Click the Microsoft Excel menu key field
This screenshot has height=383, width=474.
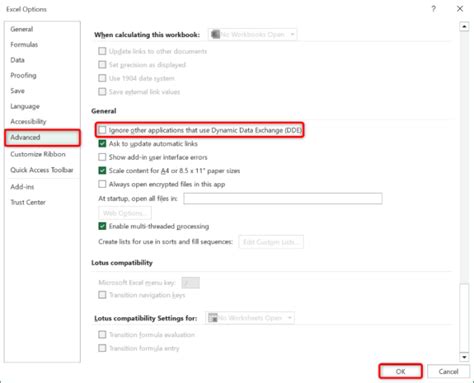coord(191,283)
